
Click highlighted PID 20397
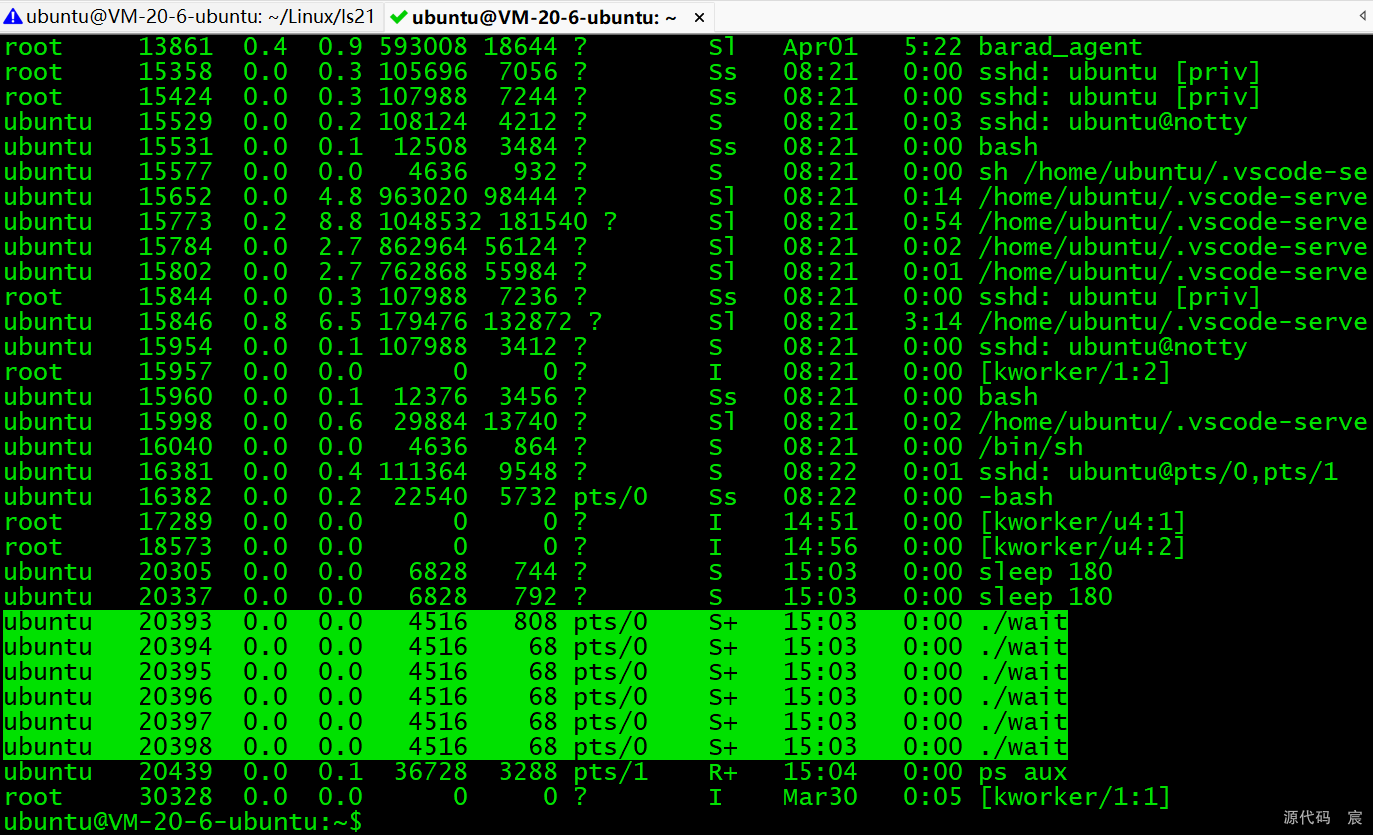tap(175, 722)
